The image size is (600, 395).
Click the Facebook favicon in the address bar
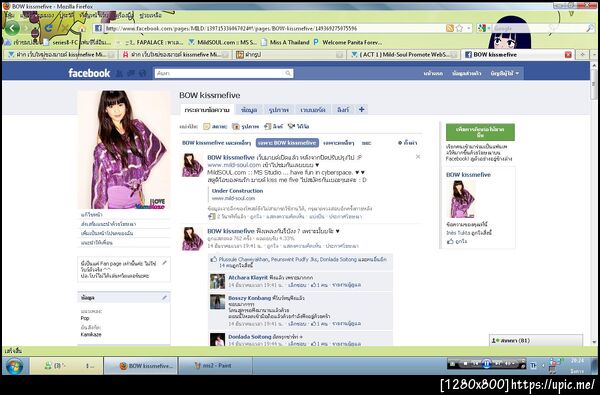(x=98, y=28)
